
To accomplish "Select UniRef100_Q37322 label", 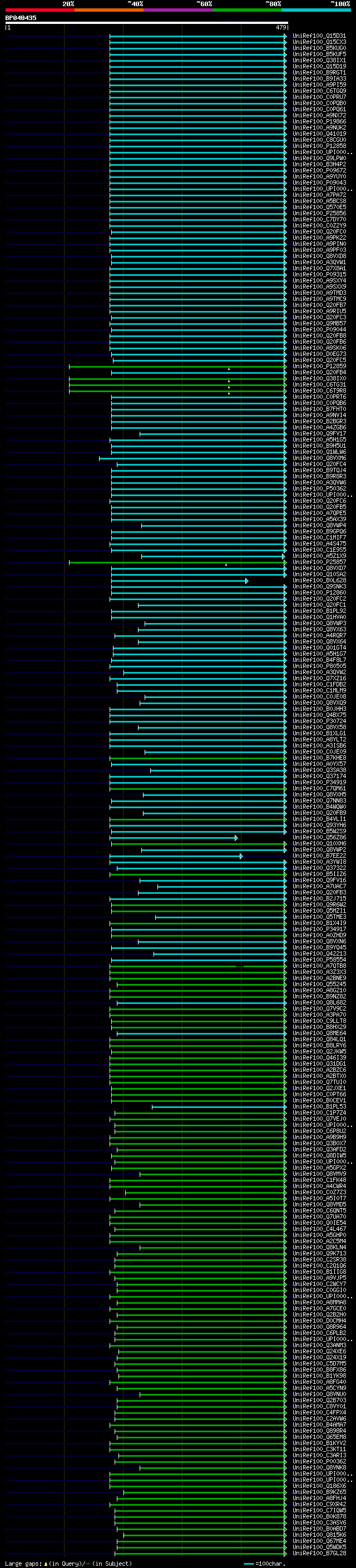I will tap(319, 869).
